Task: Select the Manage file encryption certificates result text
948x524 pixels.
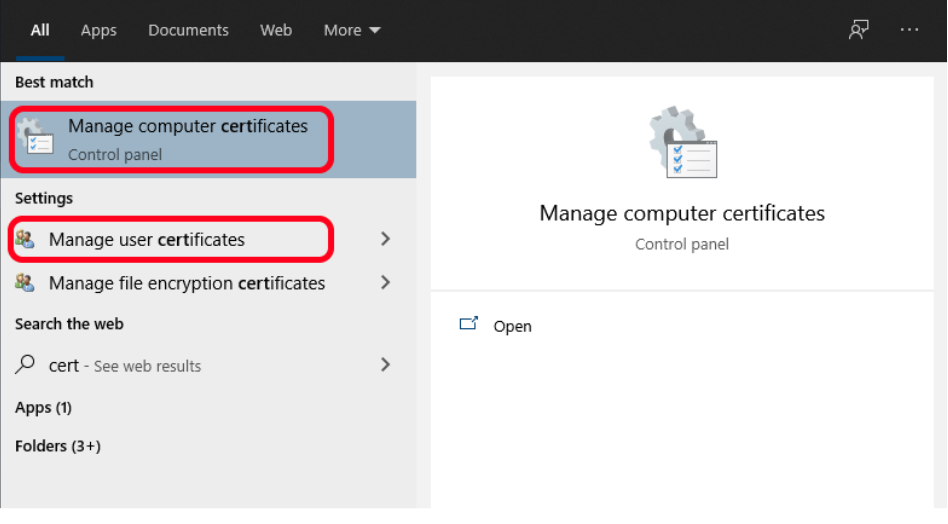Action: 187,283
